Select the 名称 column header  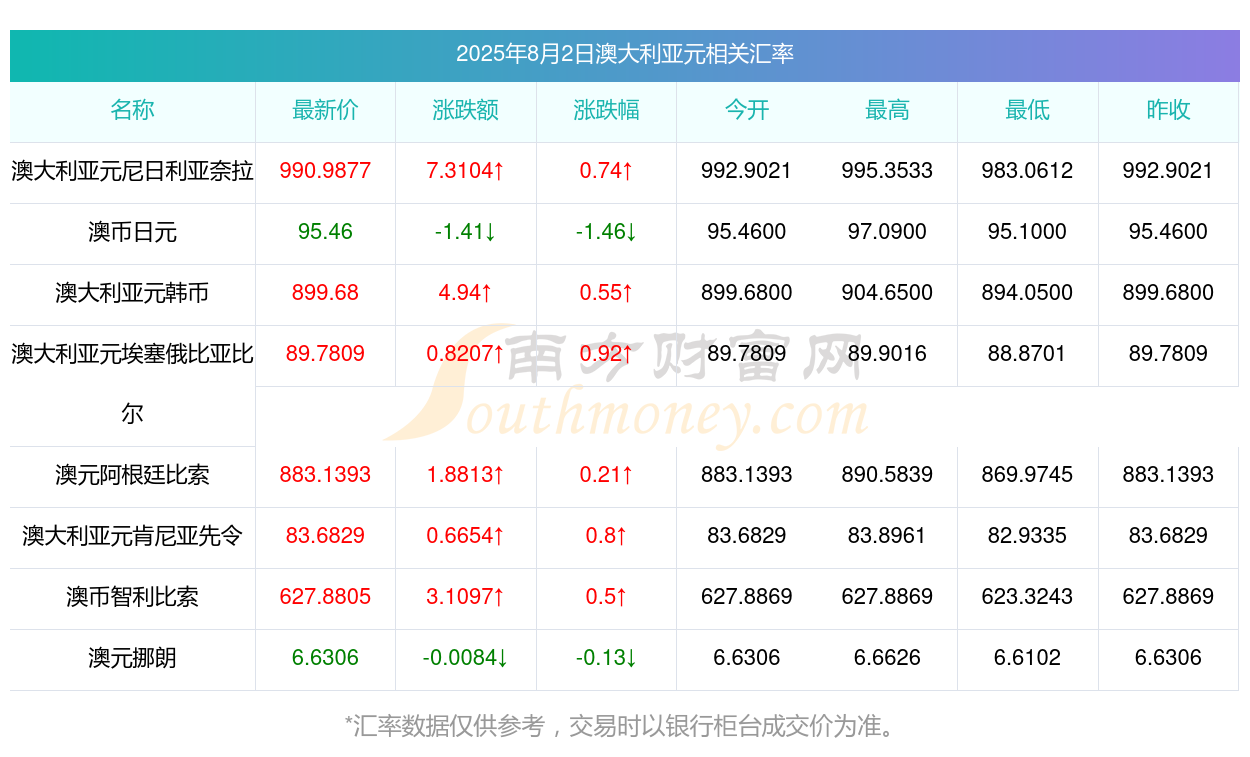[x=132, y=110]
